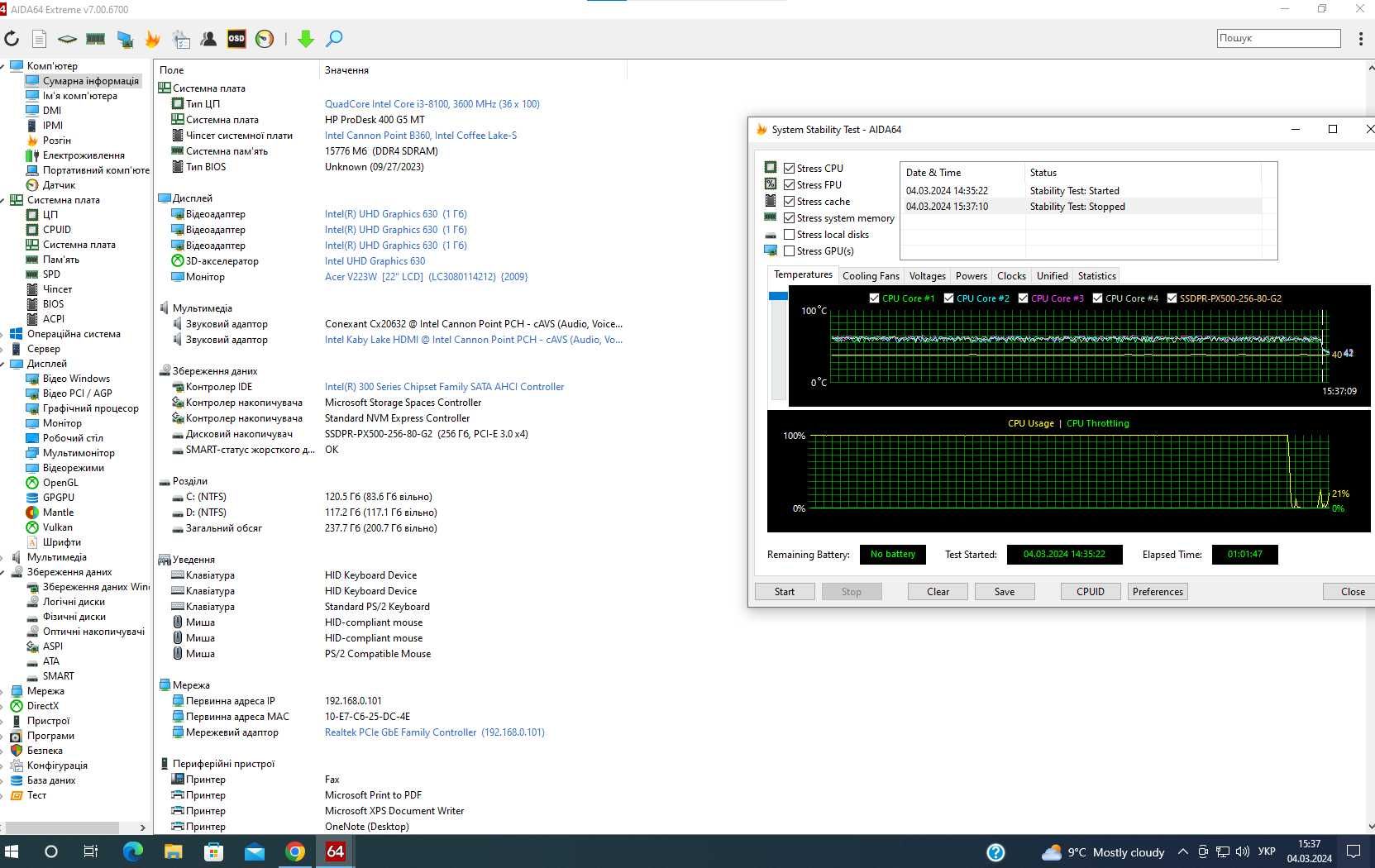Click the volume icon in the system tray
Image resolution: width=1375 pixels, height=868 pixels.
[x=1243, y=851]
